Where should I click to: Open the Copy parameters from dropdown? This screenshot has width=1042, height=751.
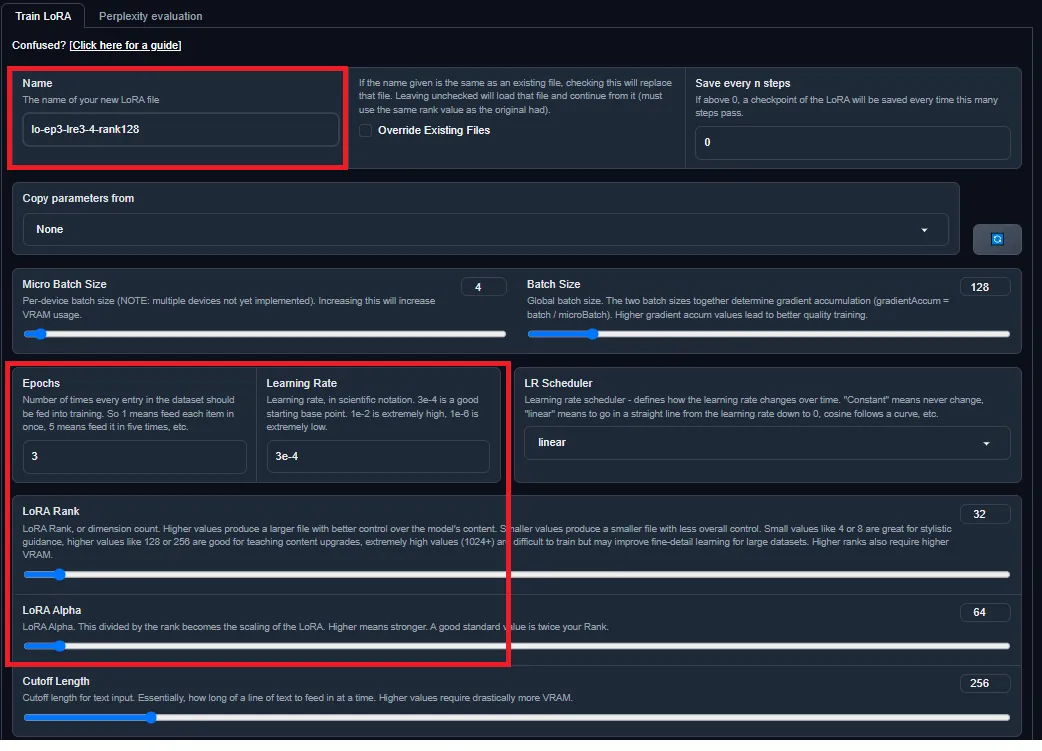[x=485, y=229]
